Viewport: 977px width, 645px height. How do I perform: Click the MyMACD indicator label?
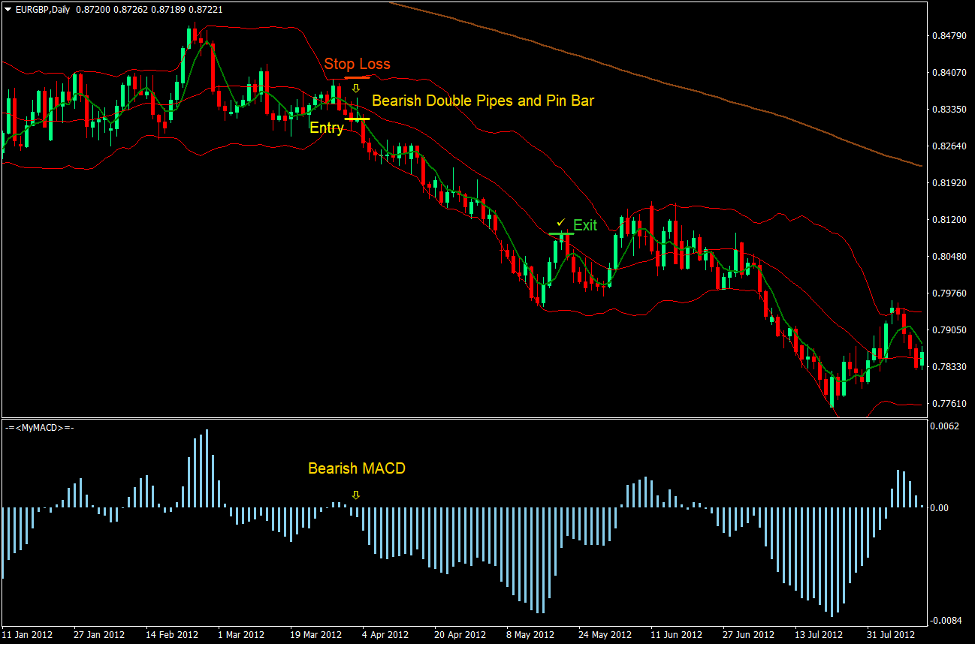39,428
